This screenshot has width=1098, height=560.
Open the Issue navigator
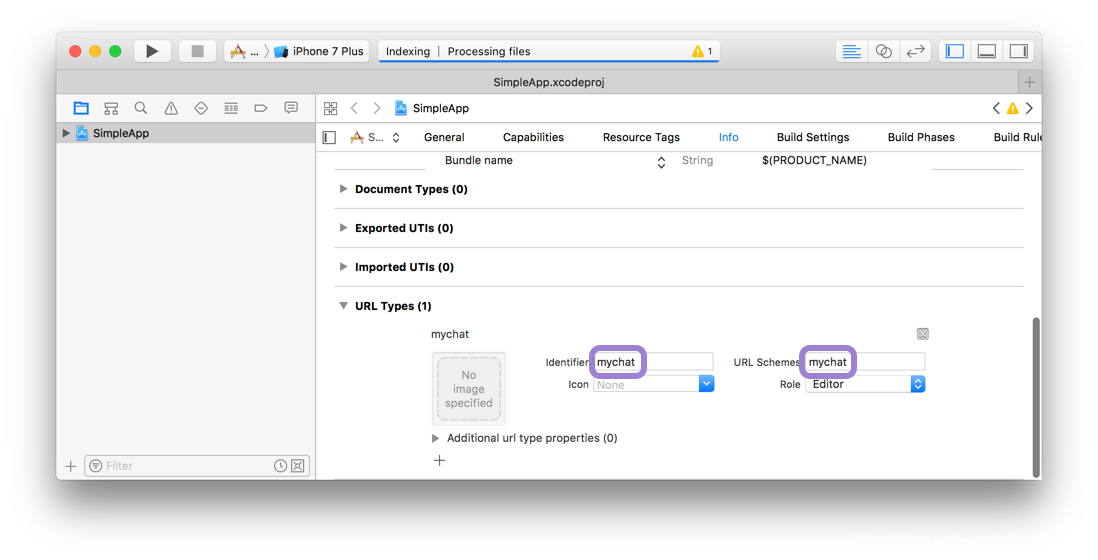pyautogui.click(x=171, y=108)
